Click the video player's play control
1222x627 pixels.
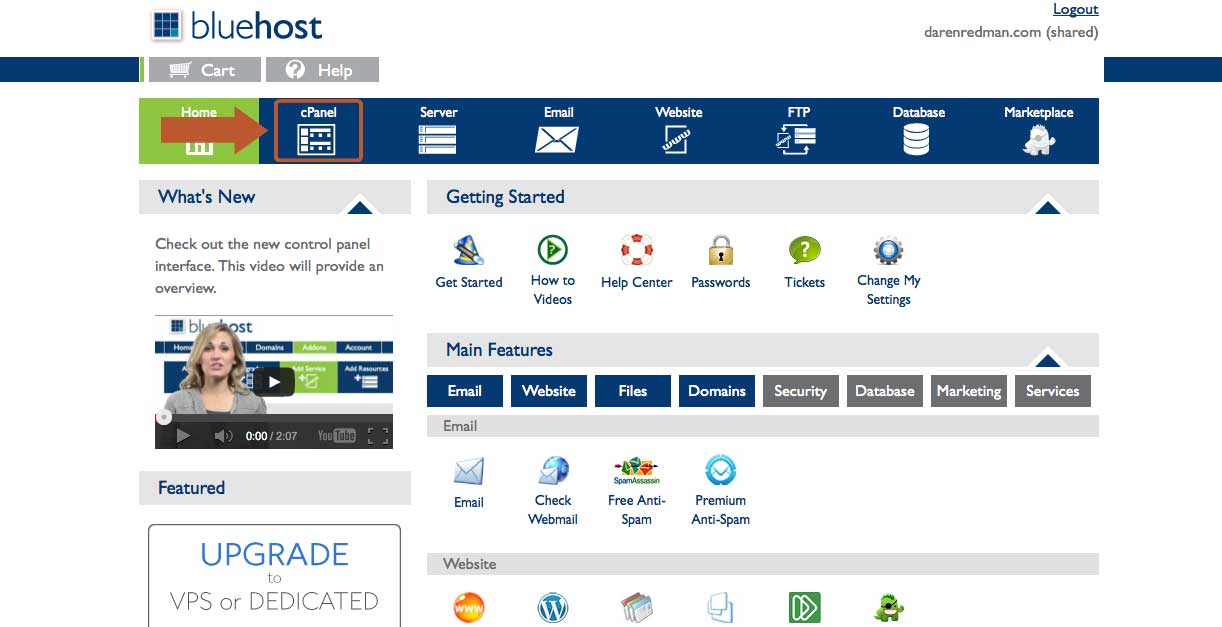183,436
